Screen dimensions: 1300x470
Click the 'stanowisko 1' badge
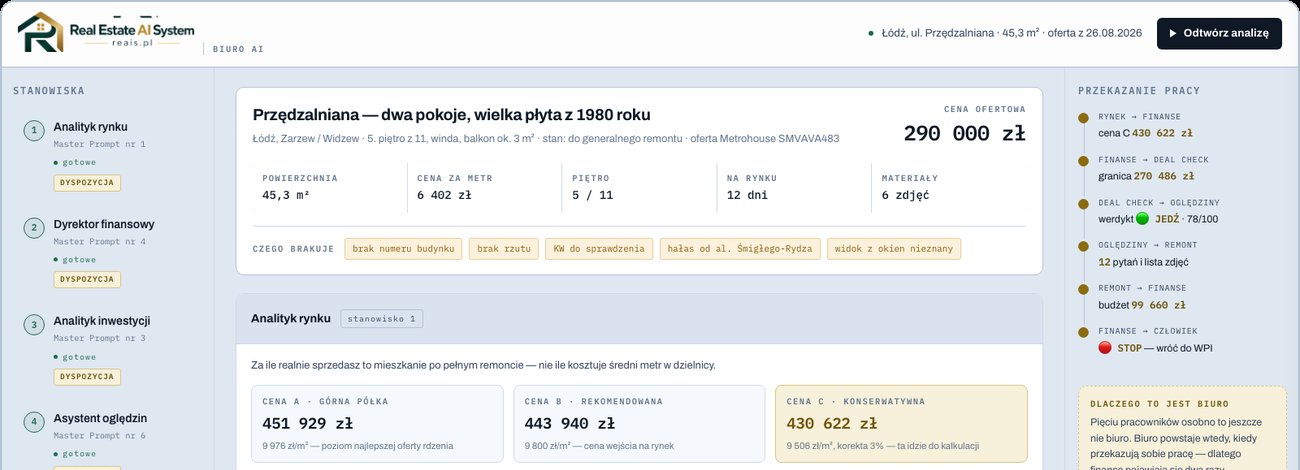point(382,319)
